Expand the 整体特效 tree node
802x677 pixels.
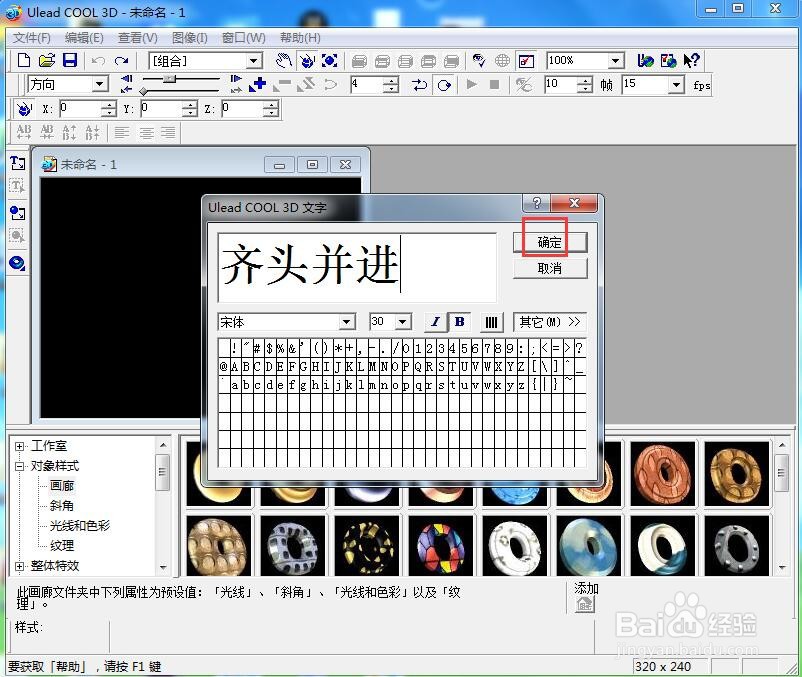[x=19, y=566]
